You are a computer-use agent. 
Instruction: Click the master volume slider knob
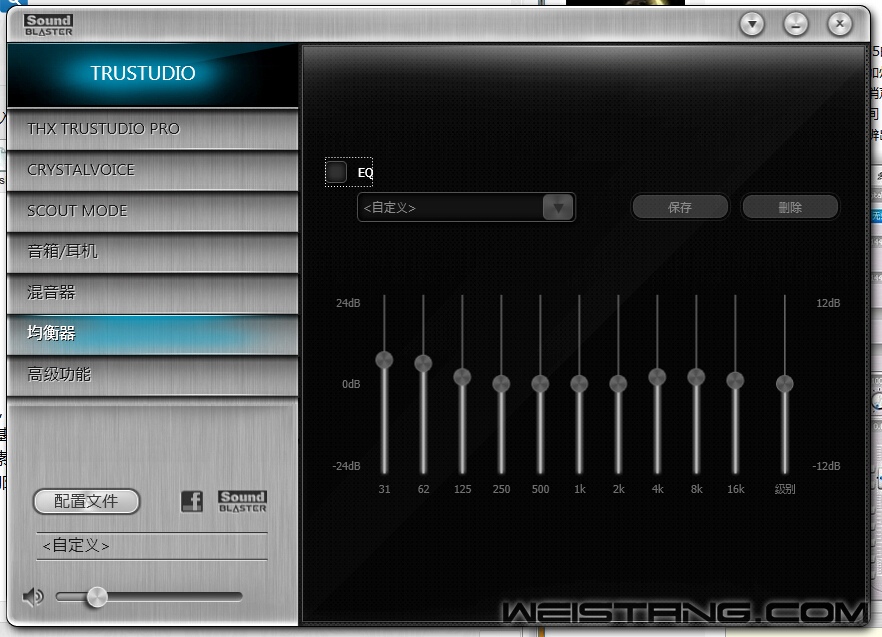97,597
